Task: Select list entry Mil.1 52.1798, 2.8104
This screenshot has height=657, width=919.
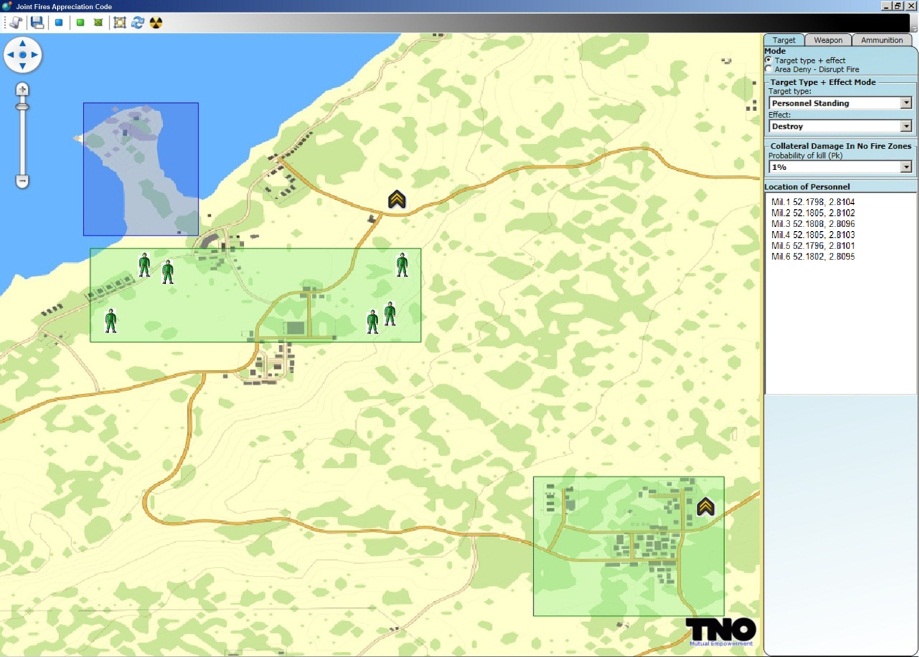Action: coord(813,202)
